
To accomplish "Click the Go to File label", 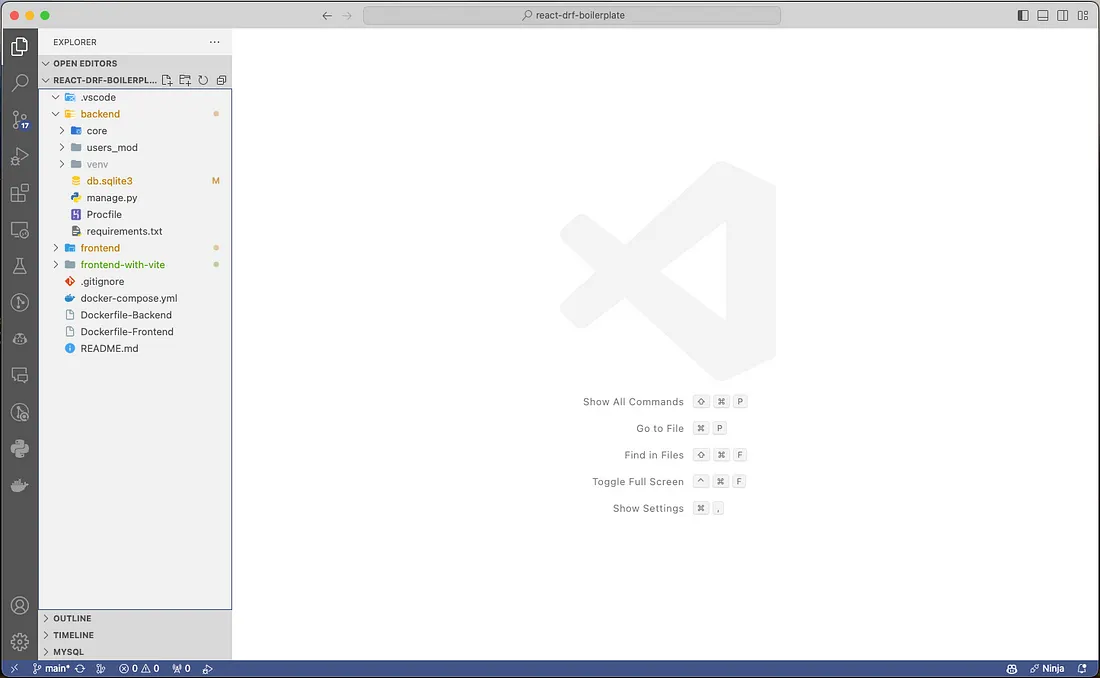I will pos(659,428).
